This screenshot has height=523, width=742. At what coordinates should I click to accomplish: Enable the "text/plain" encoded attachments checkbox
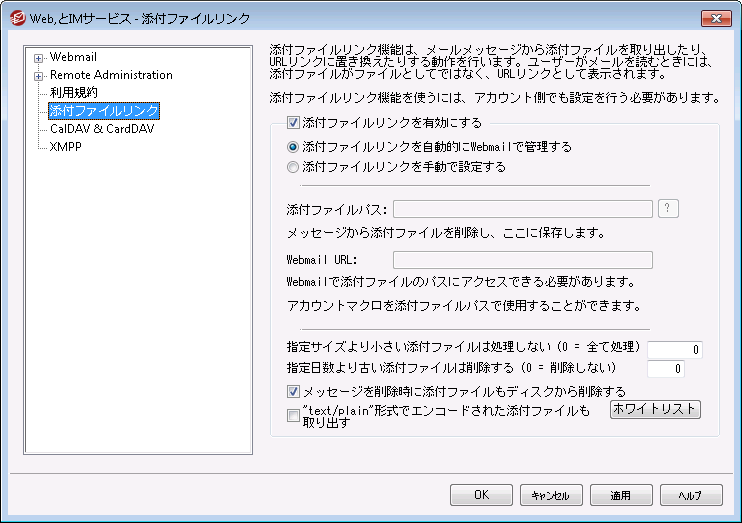(x=293, y=416)
